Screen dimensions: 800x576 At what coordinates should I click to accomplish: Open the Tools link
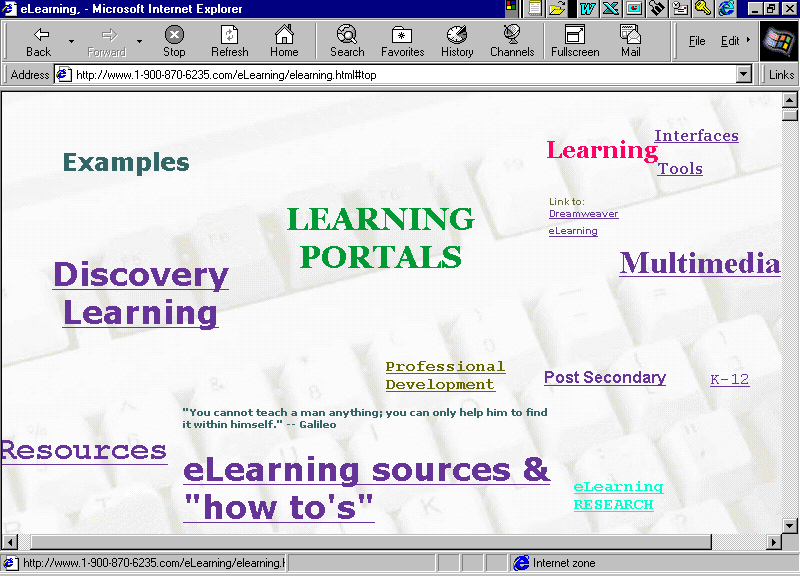680,168
